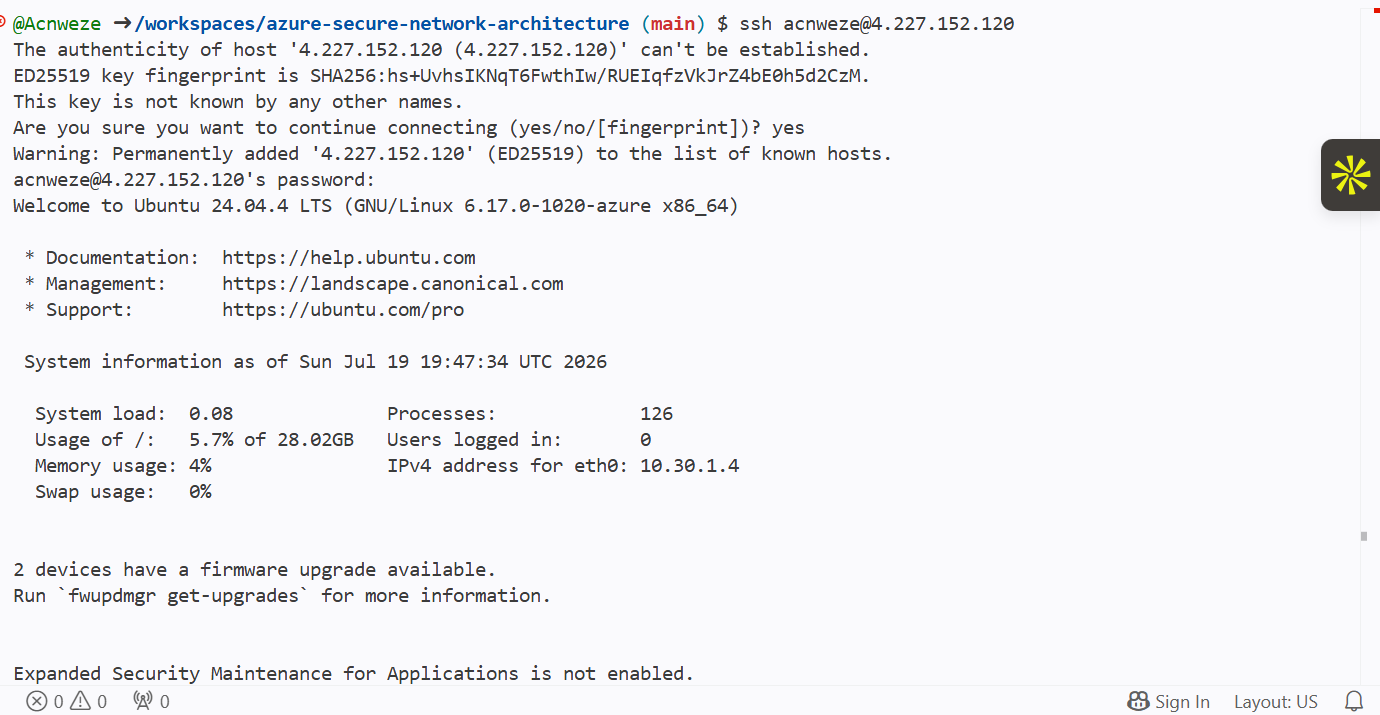Click the (main) branch name in prompt
1380x715 pixels.
pyautogui.click(x=672, y=24)
